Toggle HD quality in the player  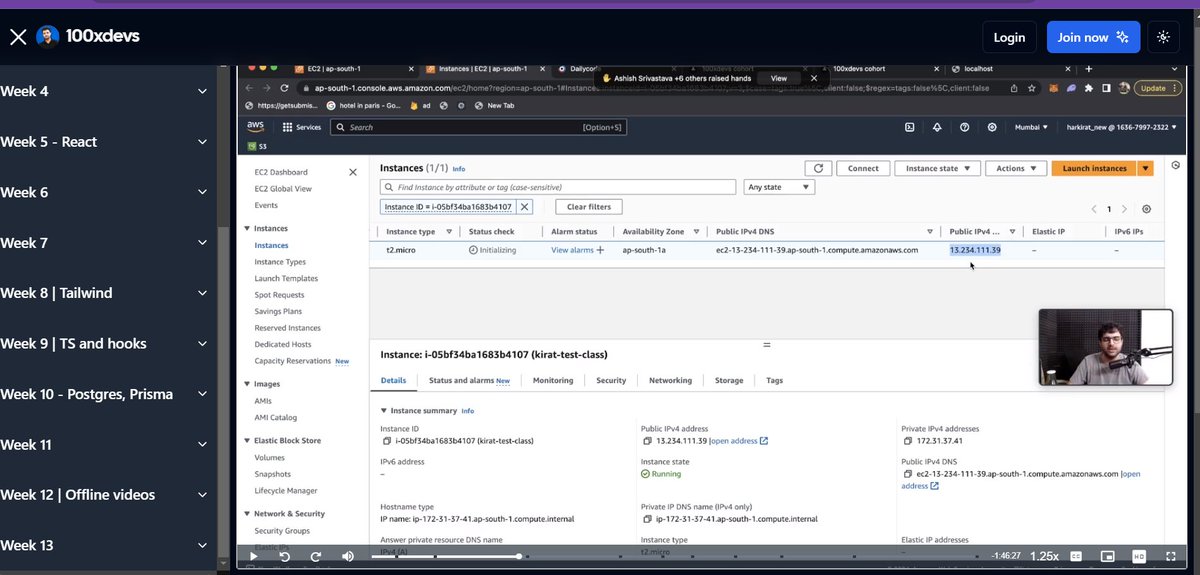pyautogui.click(x=1139, y=556)
